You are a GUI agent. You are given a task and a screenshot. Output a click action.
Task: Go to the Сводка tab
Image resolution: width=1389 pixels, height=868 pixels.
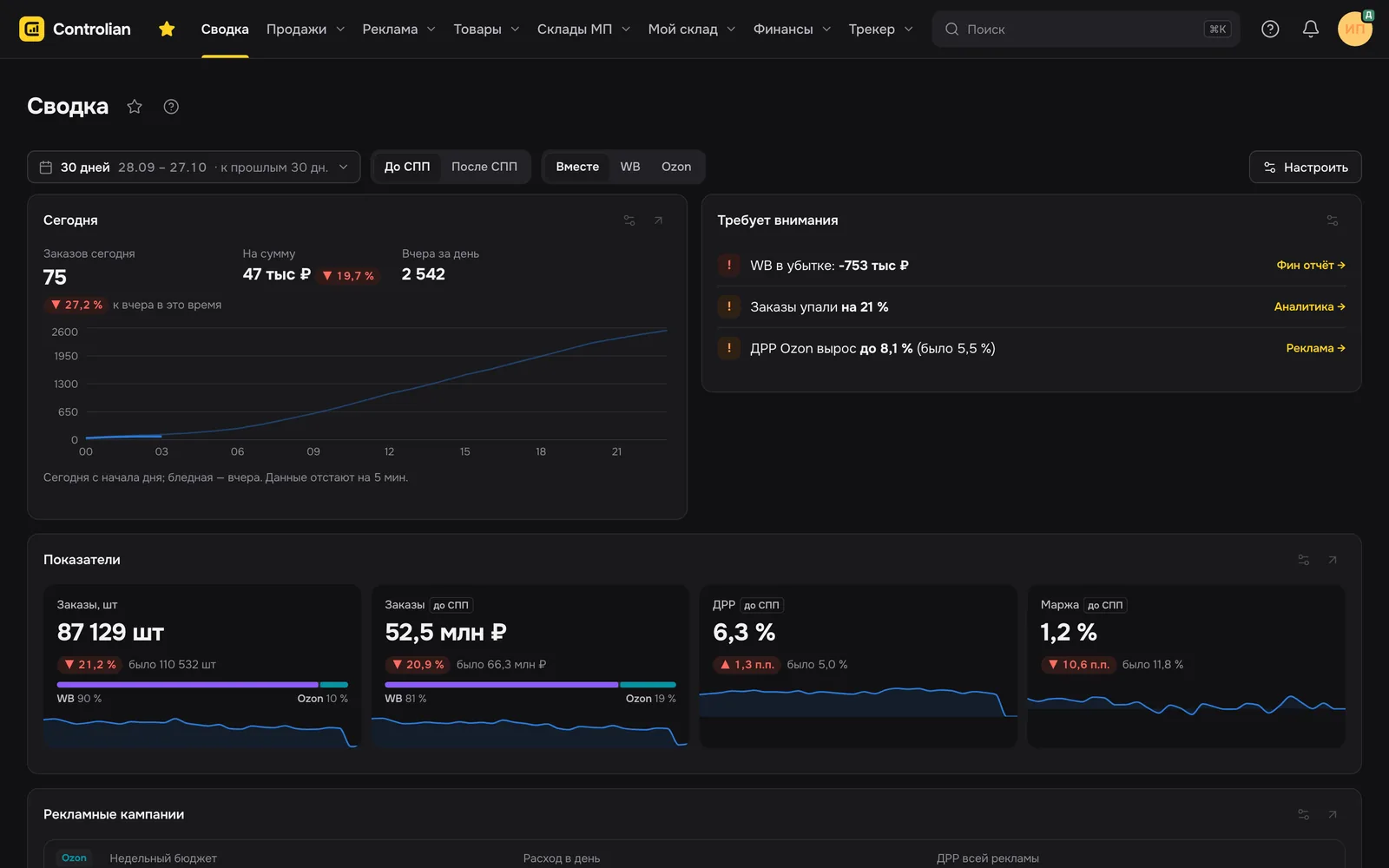coord(225,29)
